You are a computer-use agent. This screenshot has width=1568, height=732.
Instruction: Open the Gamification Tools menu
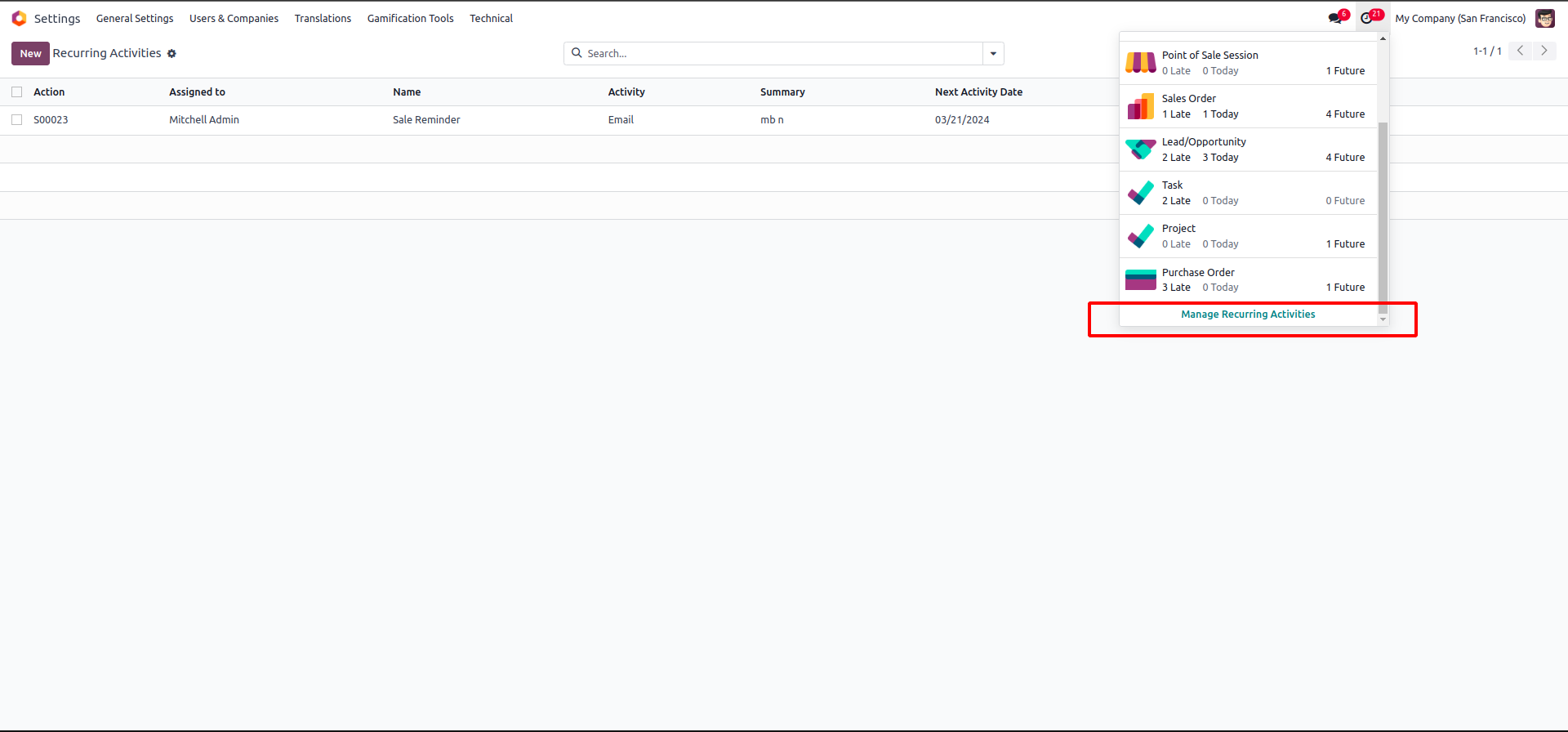pyautogui.click(x=410, y=18)
